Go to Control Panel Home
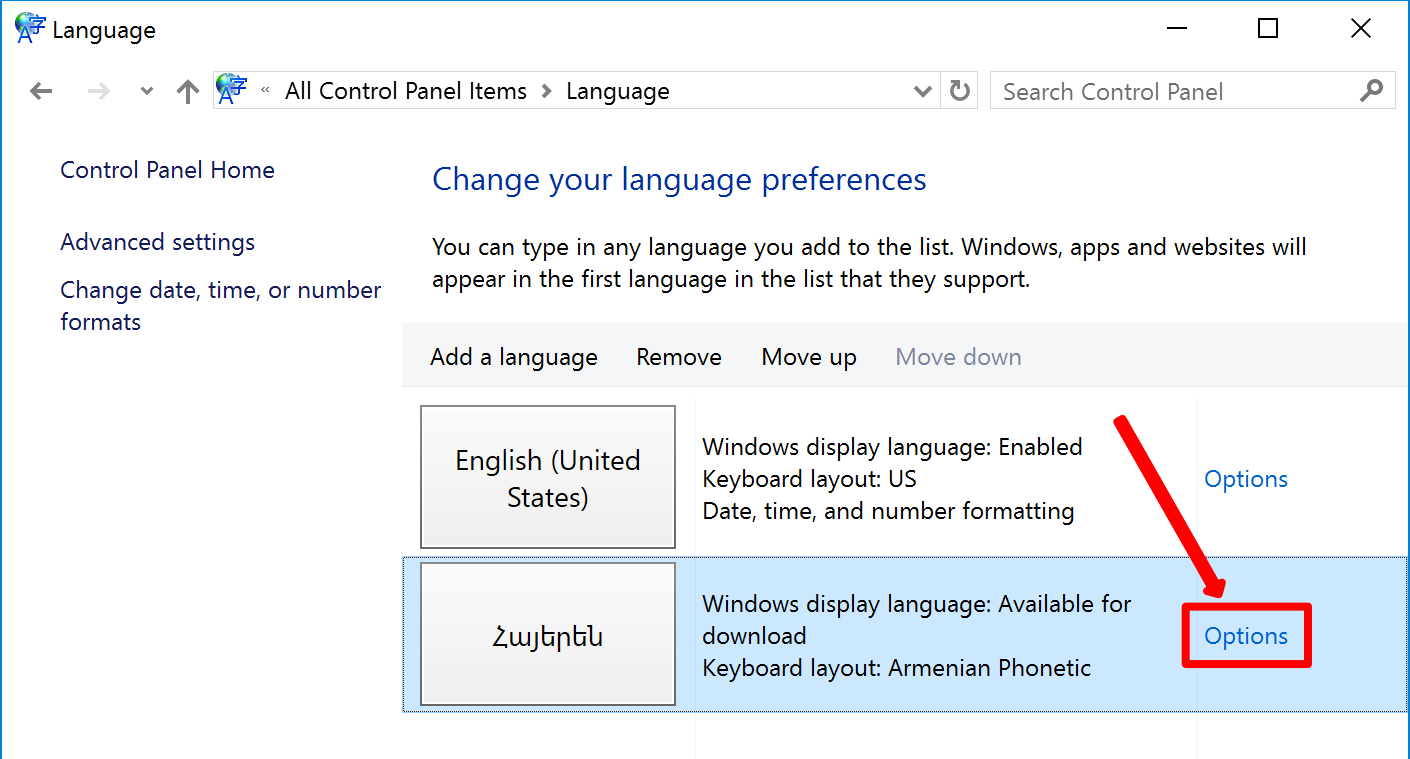Screen dimensions: 1410x759 click(167, 170)
